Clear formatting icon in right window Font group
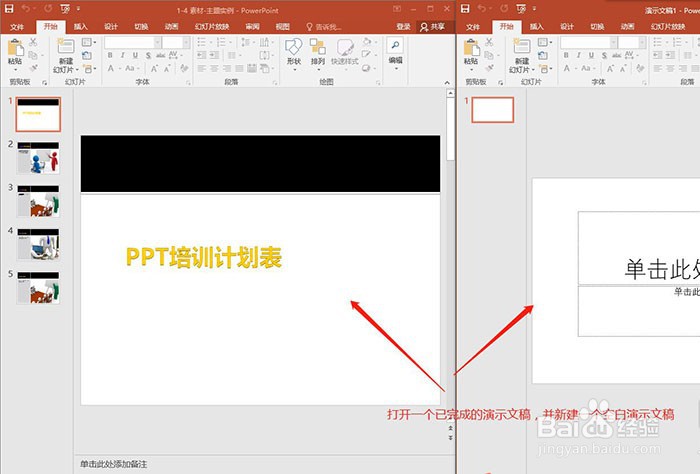The height and width of the screenshot is (474, 700). (x=641, y=69)
